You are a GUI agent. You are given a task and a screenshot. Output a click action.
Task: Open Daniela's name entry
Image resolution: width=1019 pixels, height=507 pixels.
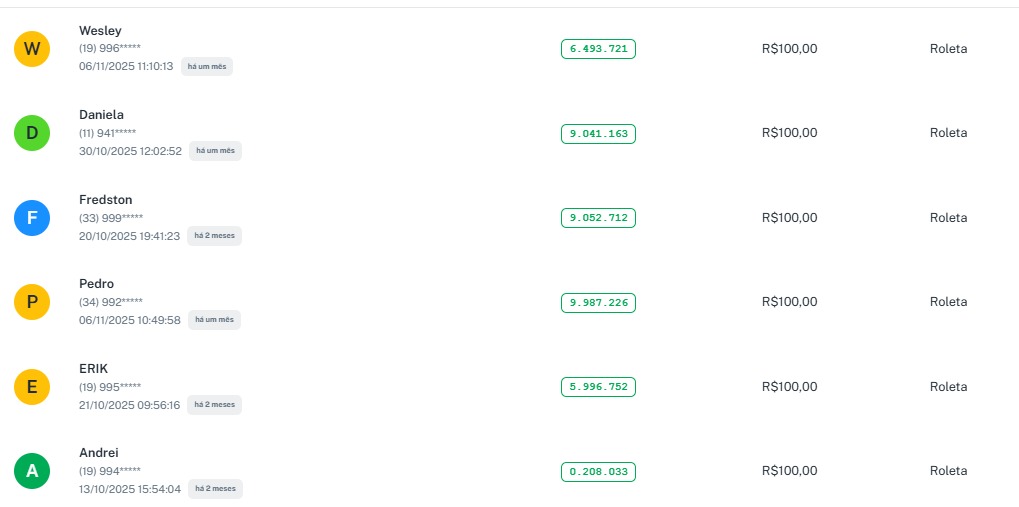tap(101, 115)
